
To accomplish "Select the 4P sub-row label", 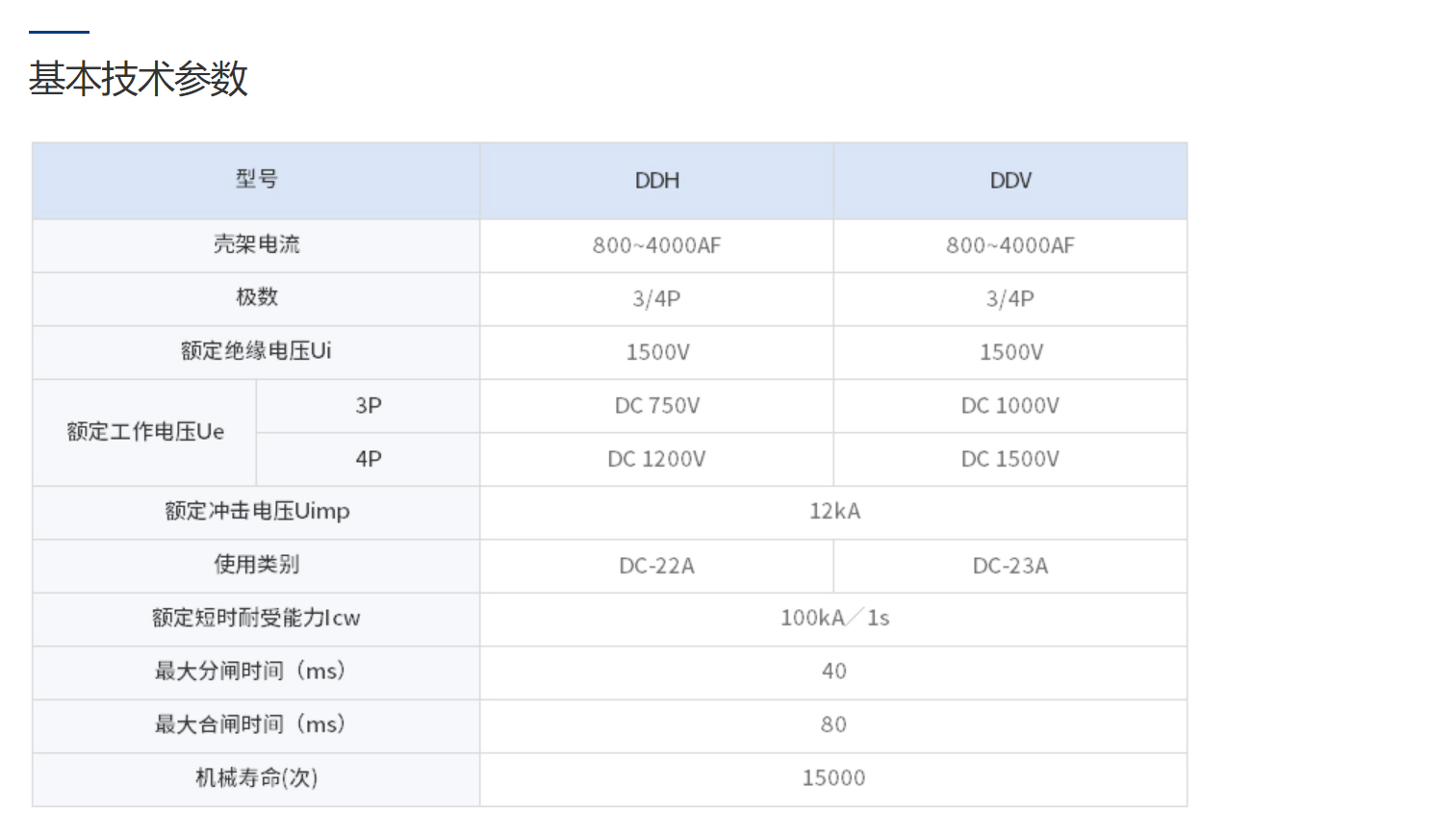I will tap(368, 459).
